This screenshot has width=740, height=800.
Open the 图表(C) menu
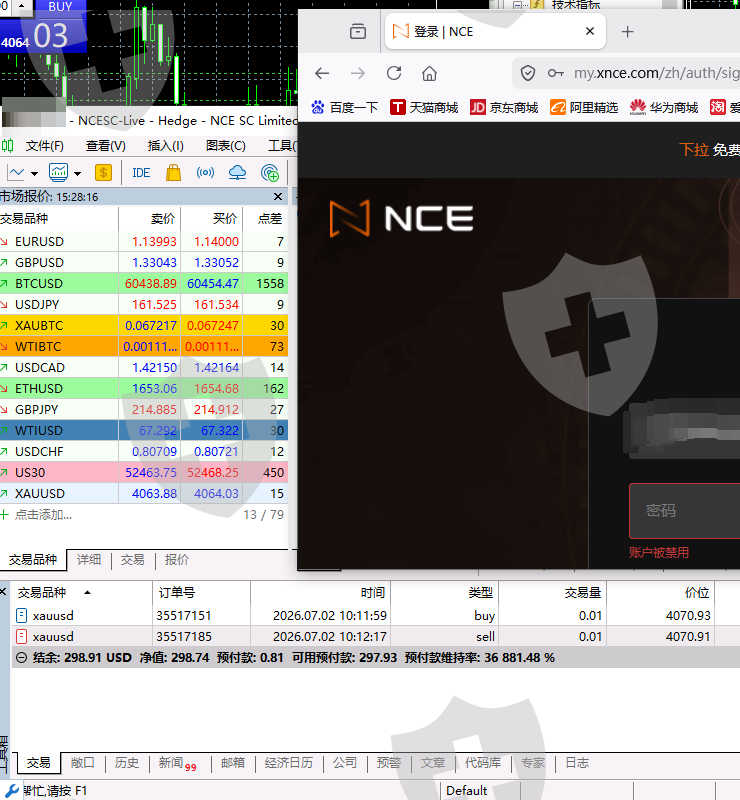[x=226, y=146]
